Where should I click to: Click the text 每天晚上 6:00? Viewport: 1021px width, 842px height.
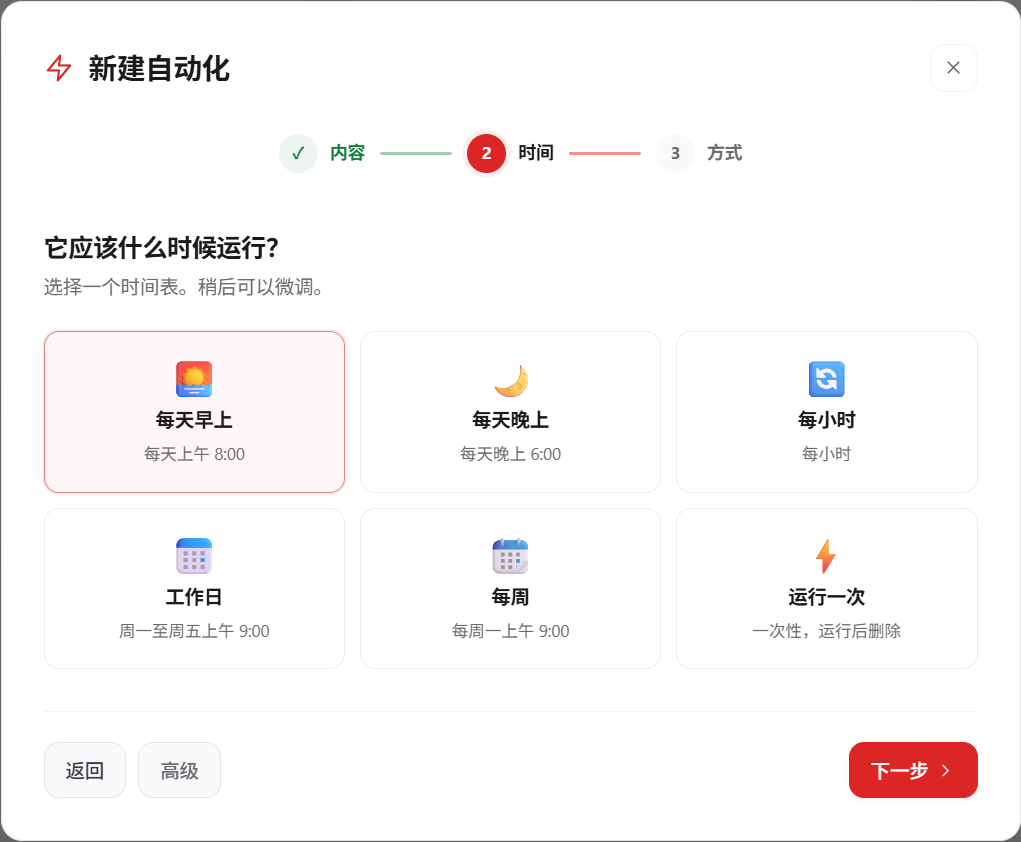pos(510,454)
